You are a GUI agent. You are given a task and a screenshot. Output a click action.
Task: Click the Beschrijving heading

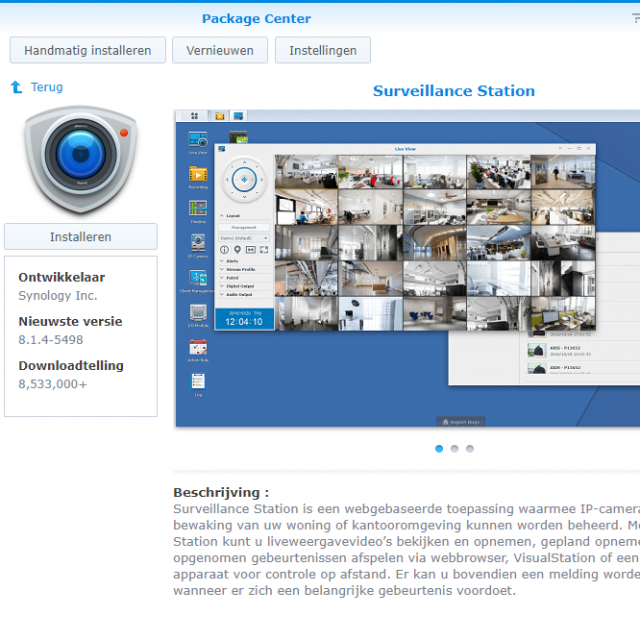[221, 492]
